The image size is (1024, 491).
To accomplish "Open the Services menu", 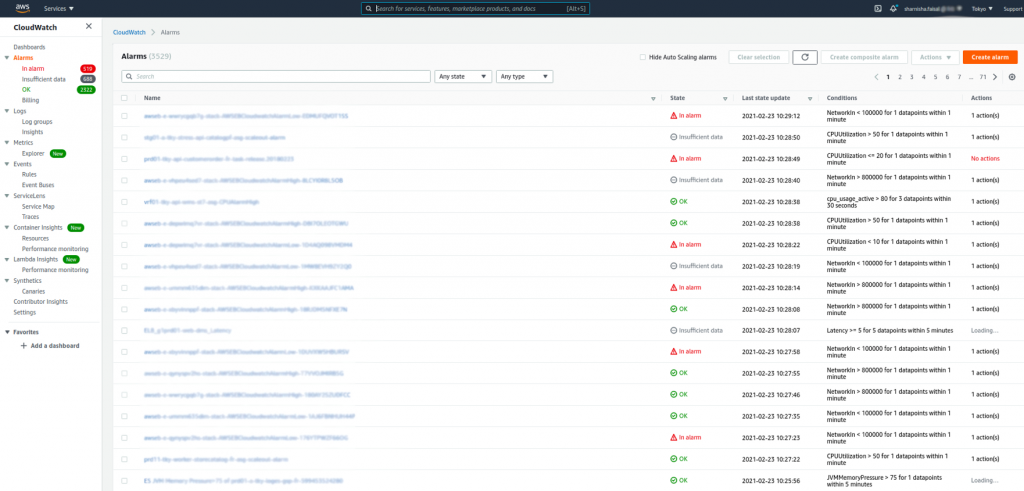I will point(59,8).
